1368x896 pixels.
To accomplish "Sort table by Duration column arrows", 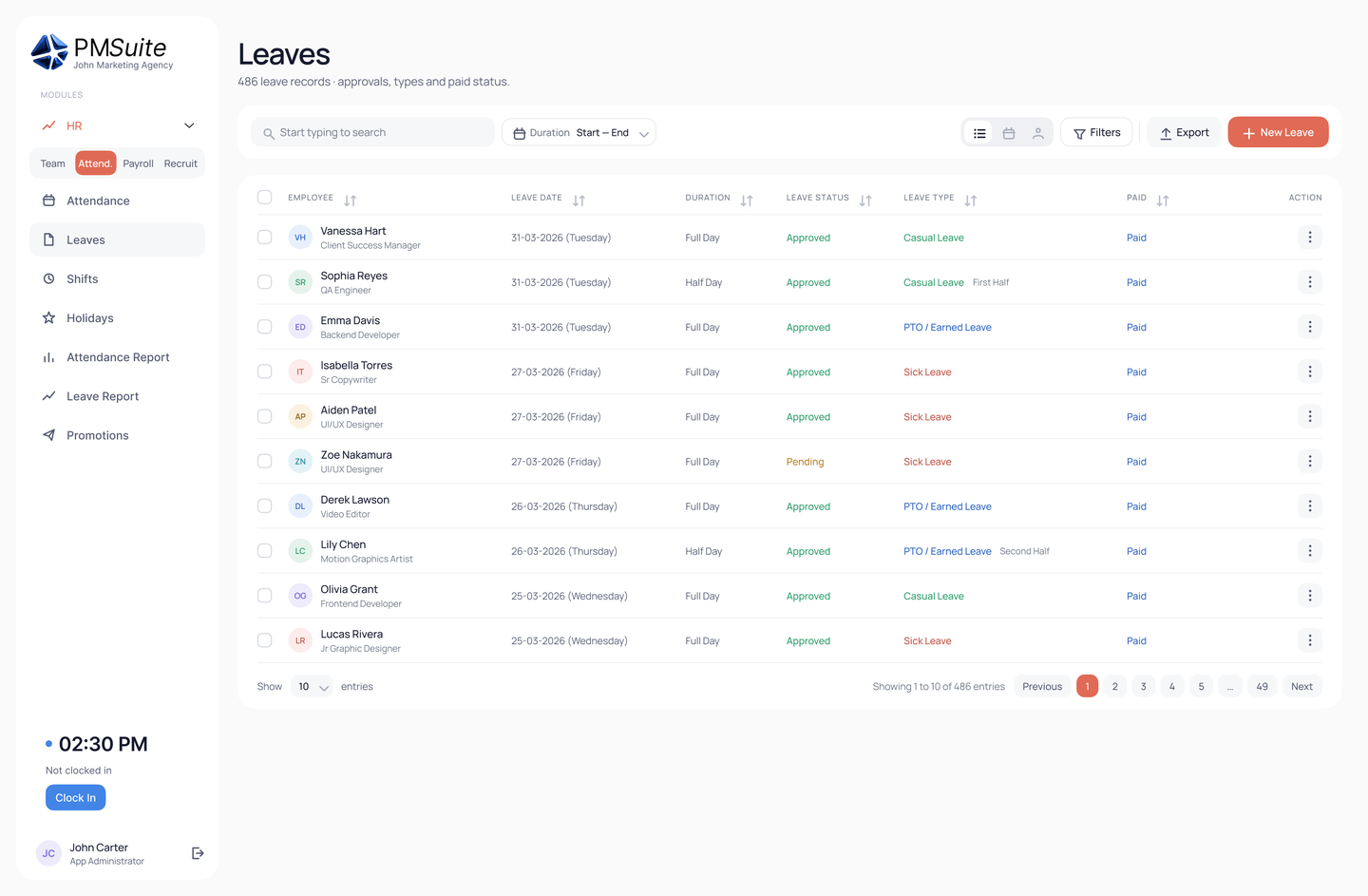I will click(747, 200).
